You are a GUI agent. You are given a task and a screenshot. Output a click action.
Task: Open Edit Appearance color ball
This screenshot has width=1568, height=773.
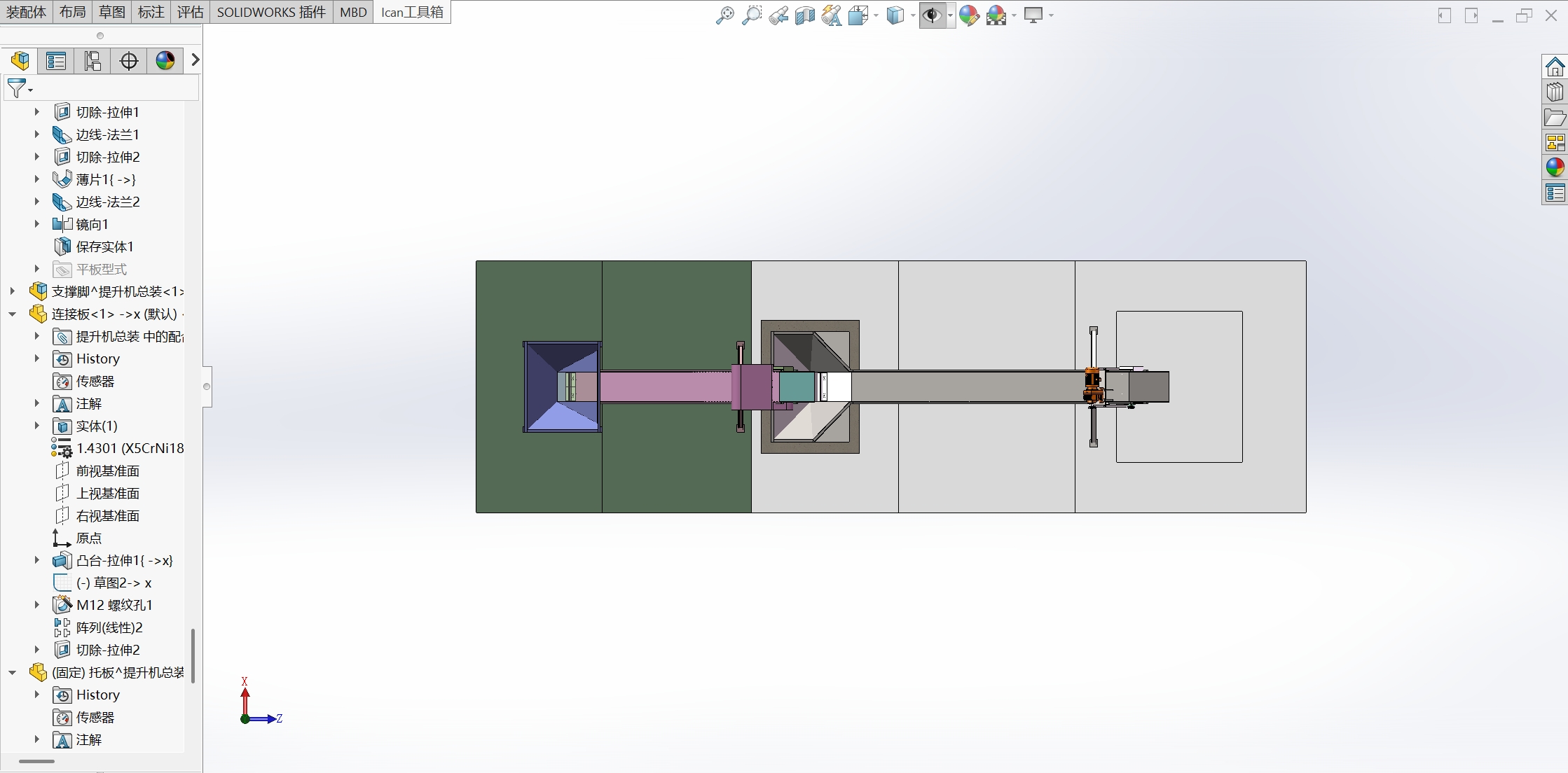969,15
